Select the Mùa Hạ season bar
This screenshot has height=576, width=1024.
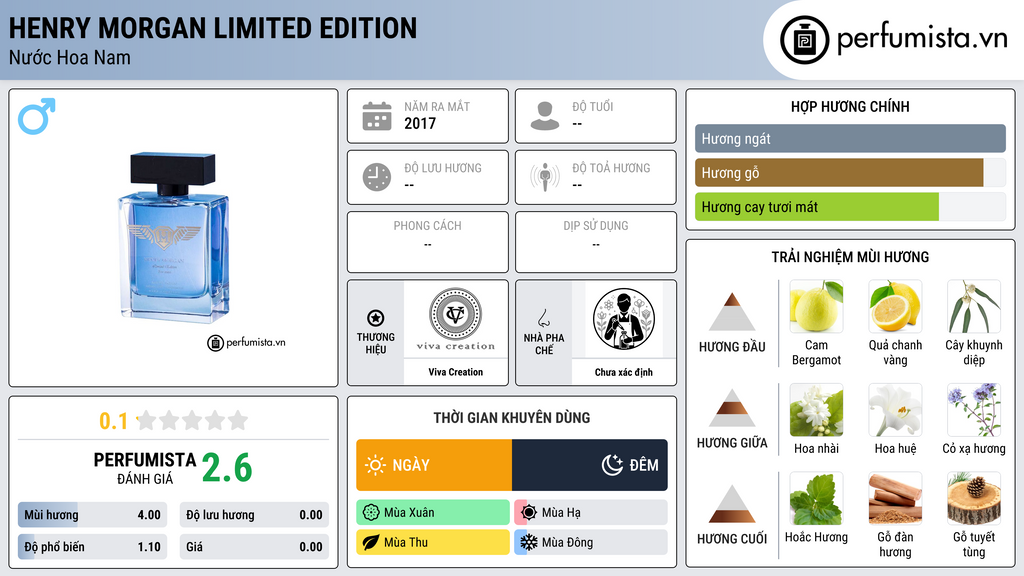pyautogui.click(x=591, y=513)
